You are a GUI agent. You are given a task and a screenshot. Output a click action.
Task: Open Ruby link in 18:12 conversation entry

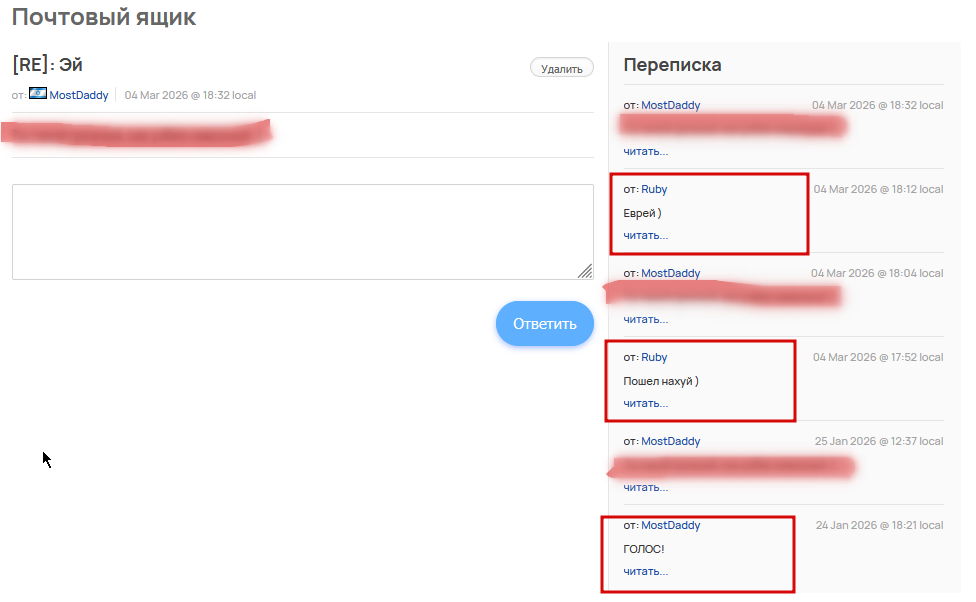pos(654,189)
